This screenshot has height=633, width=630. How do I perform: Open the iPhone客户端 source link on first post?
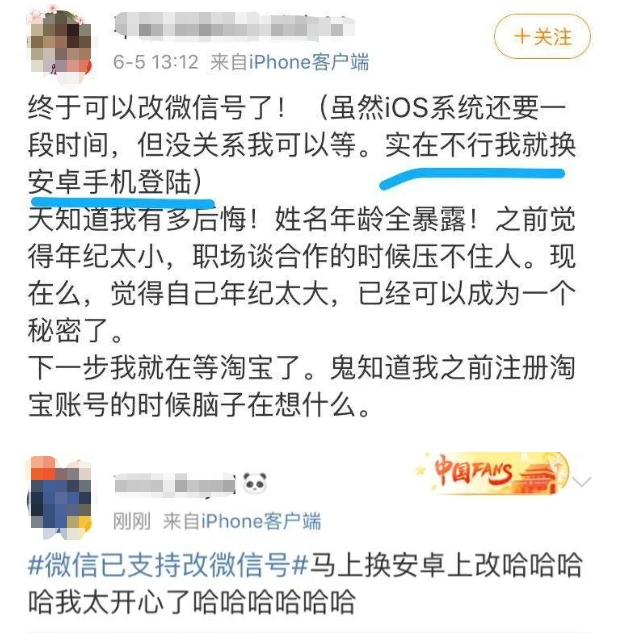(x=309, y=62)
